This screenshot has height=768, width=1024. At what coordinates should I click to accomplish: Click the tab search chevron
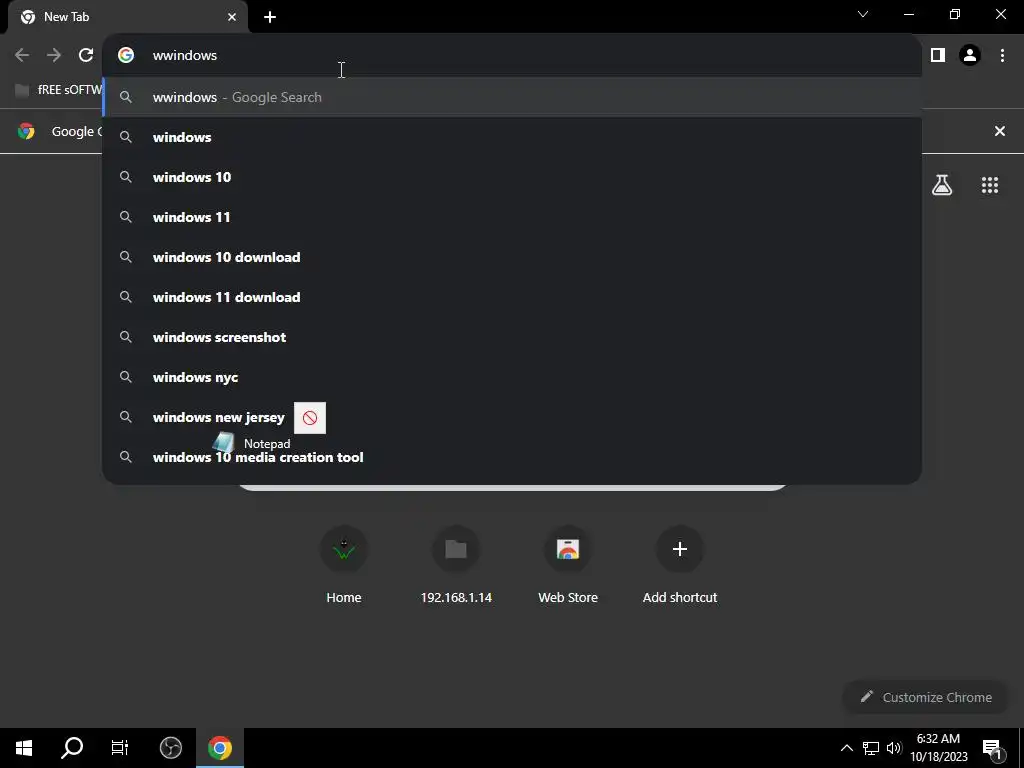[x=863, y=14]
